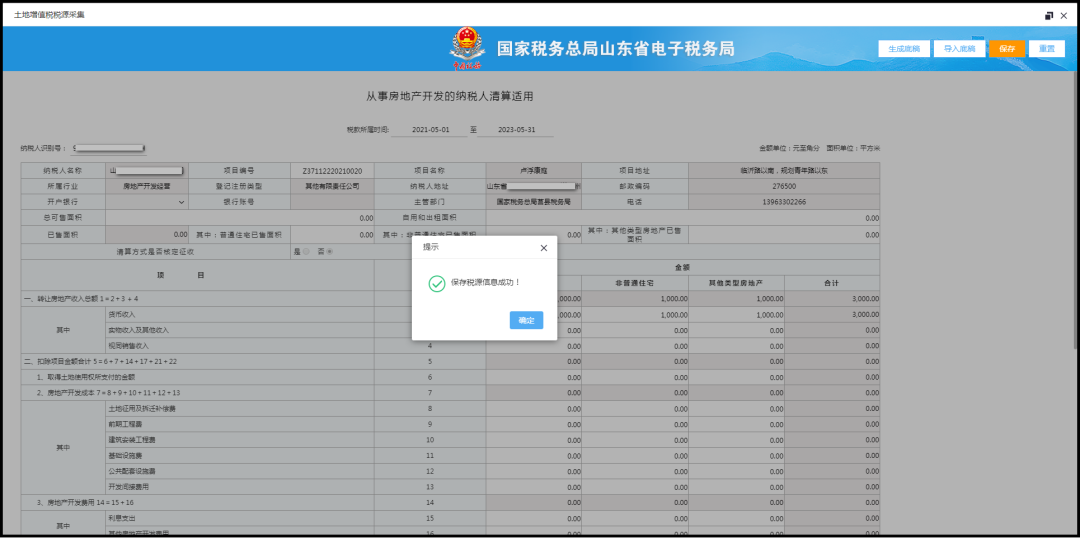Viewport: 1080px width, 538px height.
Task: Click the start date field 2021-05-01
Action: [x=430, y=130]
